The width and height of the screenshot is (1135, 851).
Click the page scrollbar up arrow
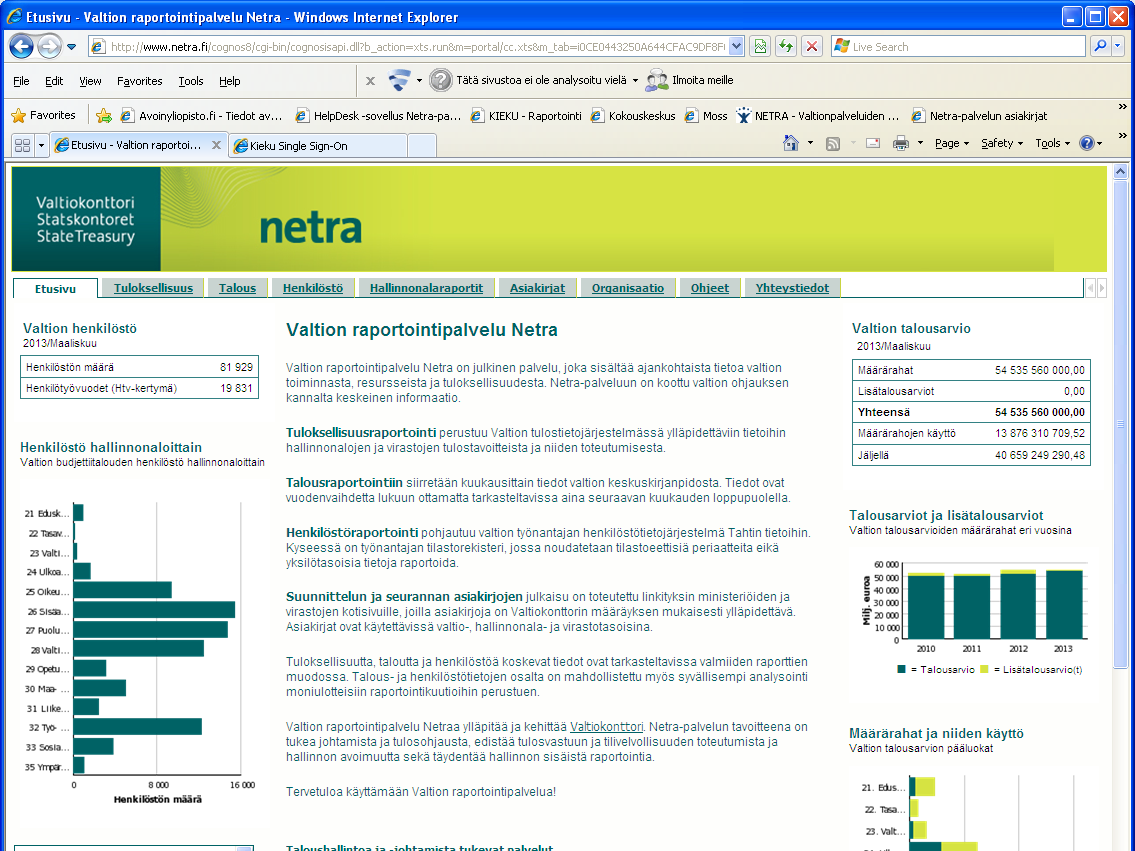coord(1120,172)
